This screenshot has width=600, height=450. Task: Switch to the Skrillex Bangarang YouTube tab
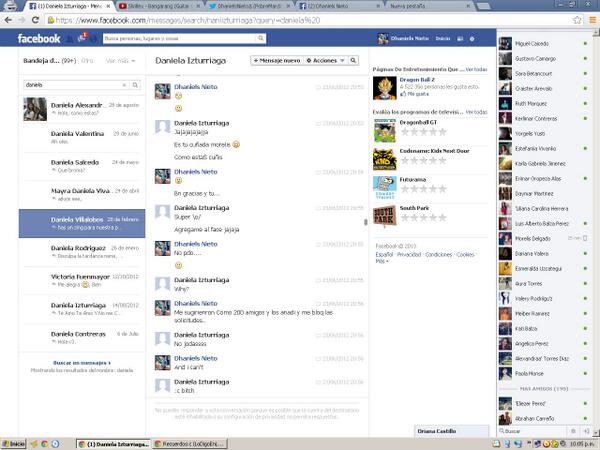[x=160, y=6]
